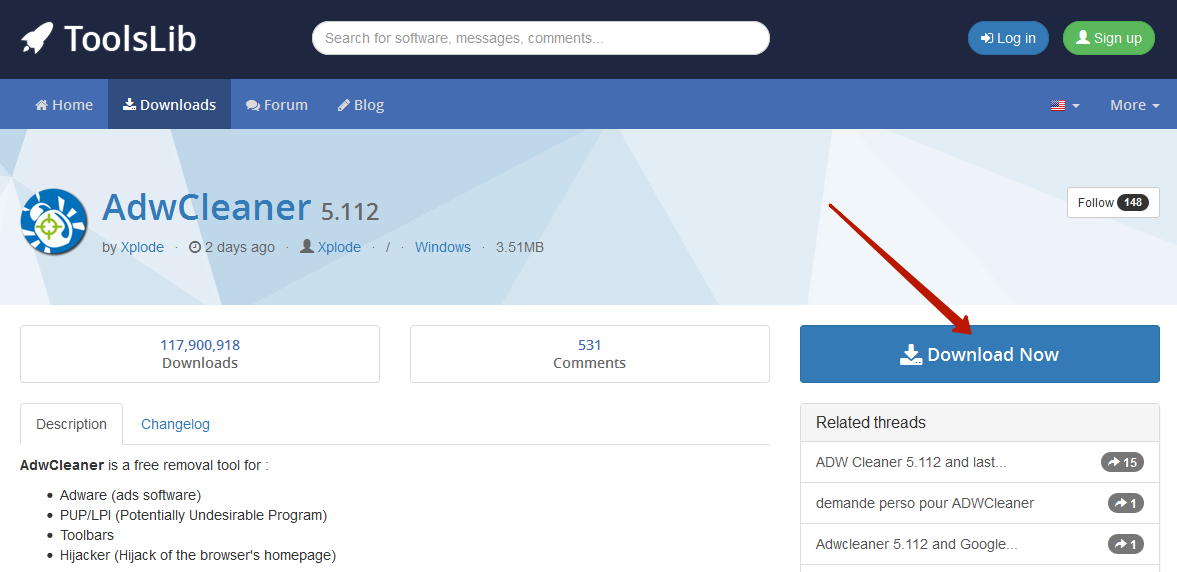The image size is (1177, 572).
Task: Open the language selector caret
Action: point(1076,106)
